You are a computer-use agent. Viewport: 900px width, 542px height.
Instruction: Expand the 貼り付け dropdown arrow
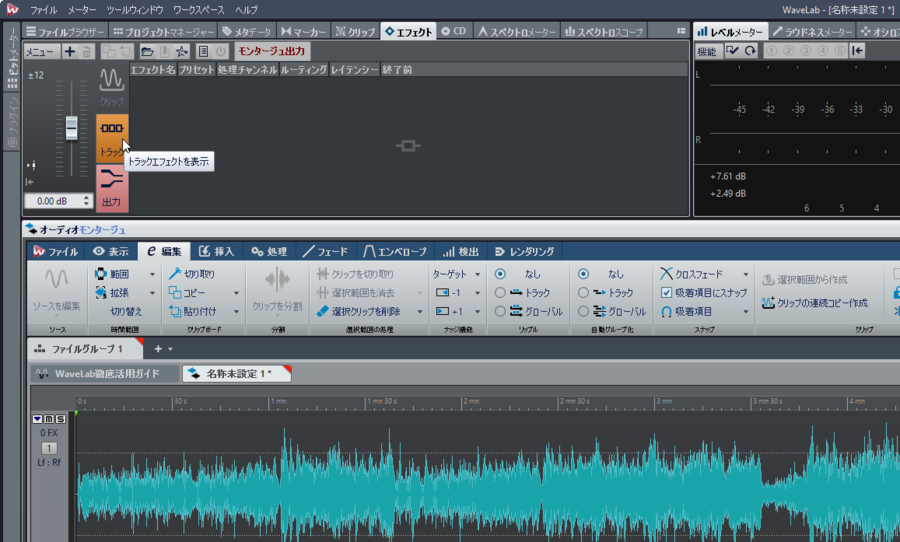(236, 312)
